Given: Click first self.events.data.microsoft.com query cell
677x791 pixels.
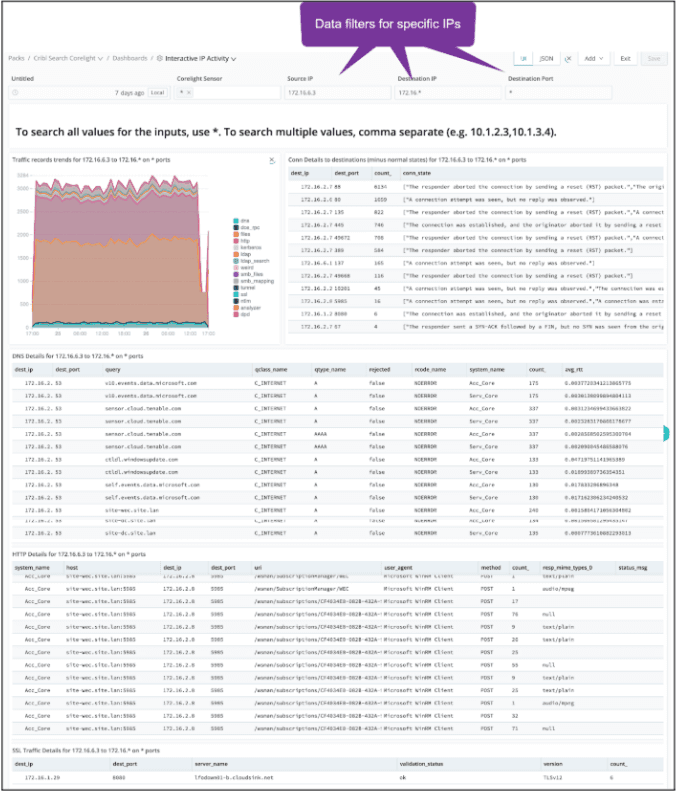Looking at the screenshot, I should (x=152, y=485).
